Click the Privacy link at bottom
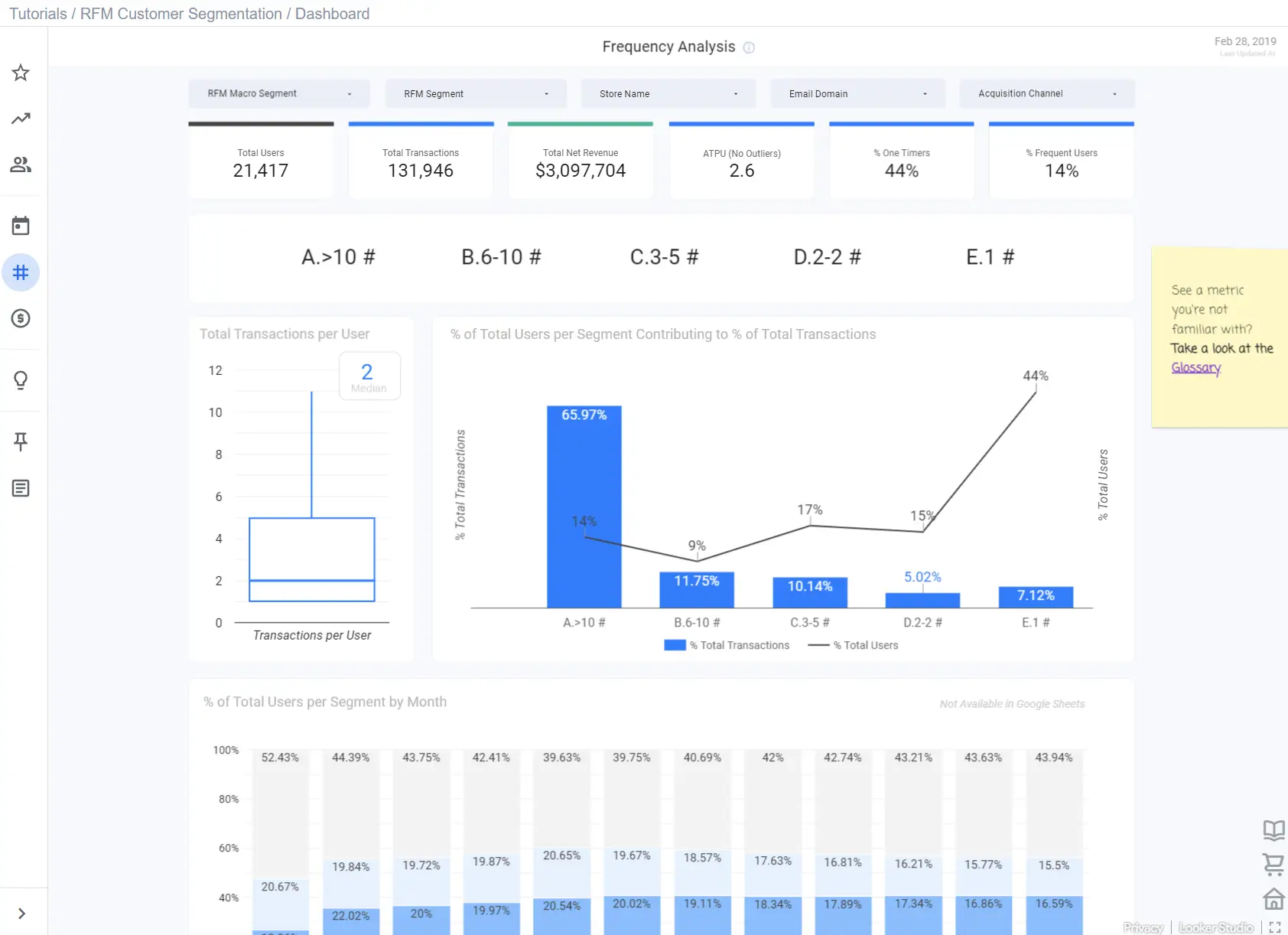The image size is (1288, 935). click(1143, 927)
